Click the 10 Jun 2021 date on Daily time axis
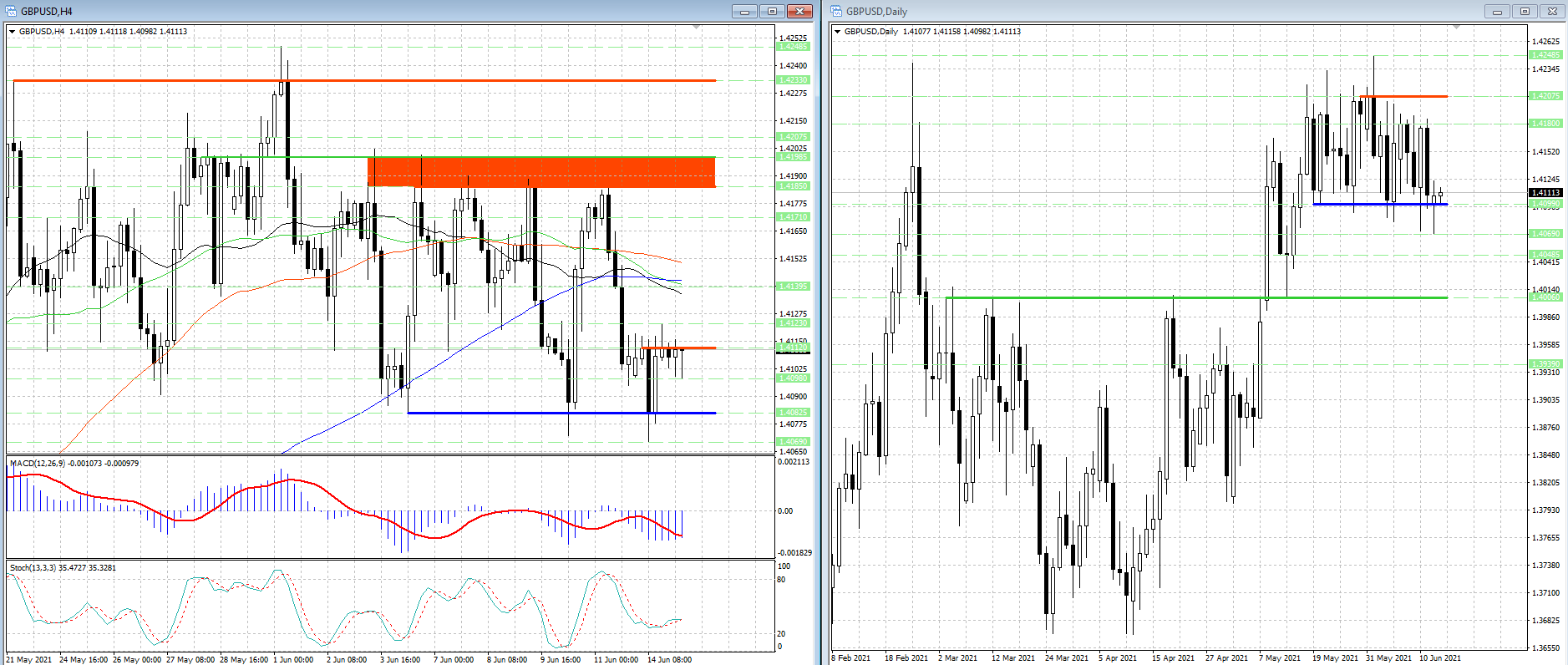Viewport: 1568px width, 665px height. pyautogui.click(x=1440, y=658)
